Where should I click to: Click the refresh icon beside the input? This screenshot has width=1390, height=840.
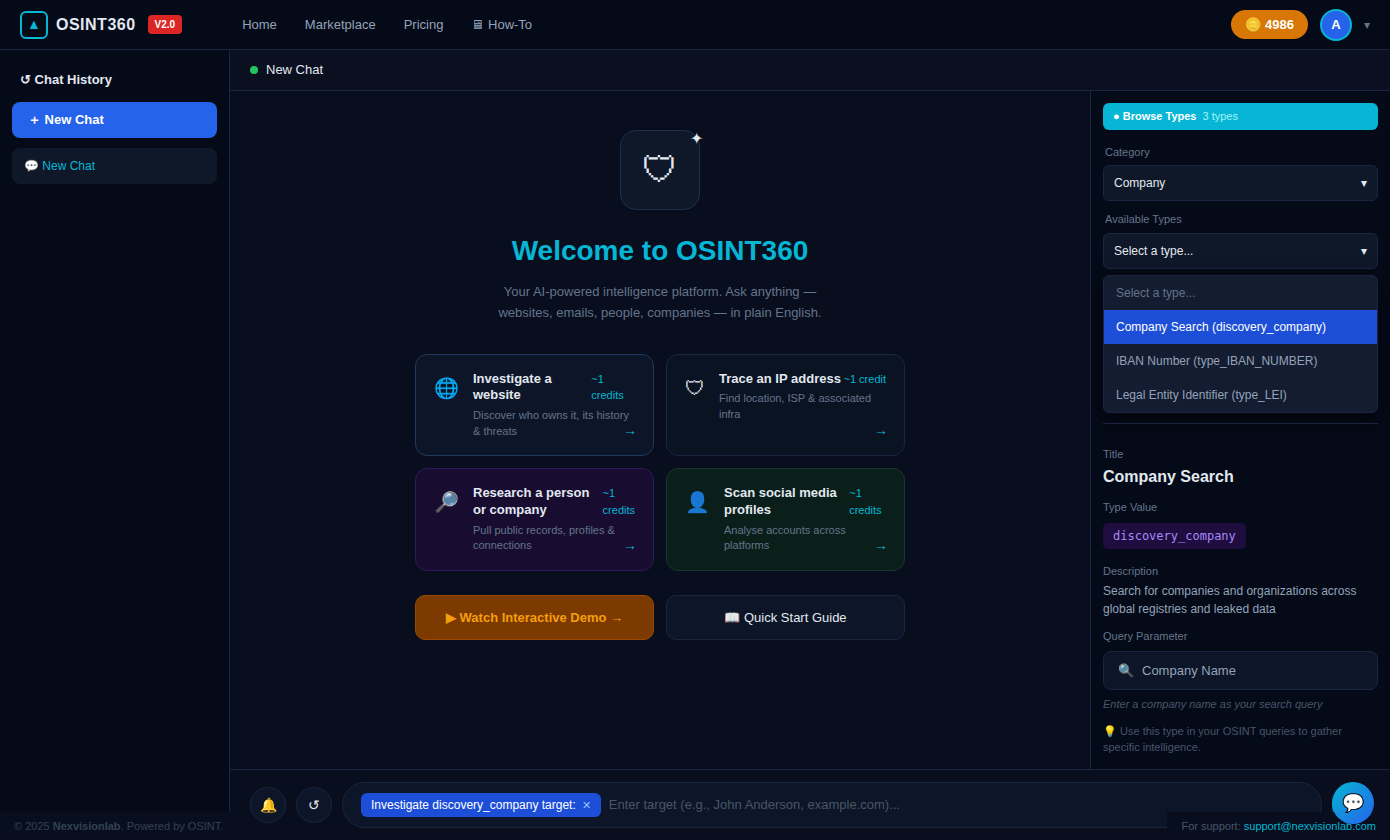point(314,805)
